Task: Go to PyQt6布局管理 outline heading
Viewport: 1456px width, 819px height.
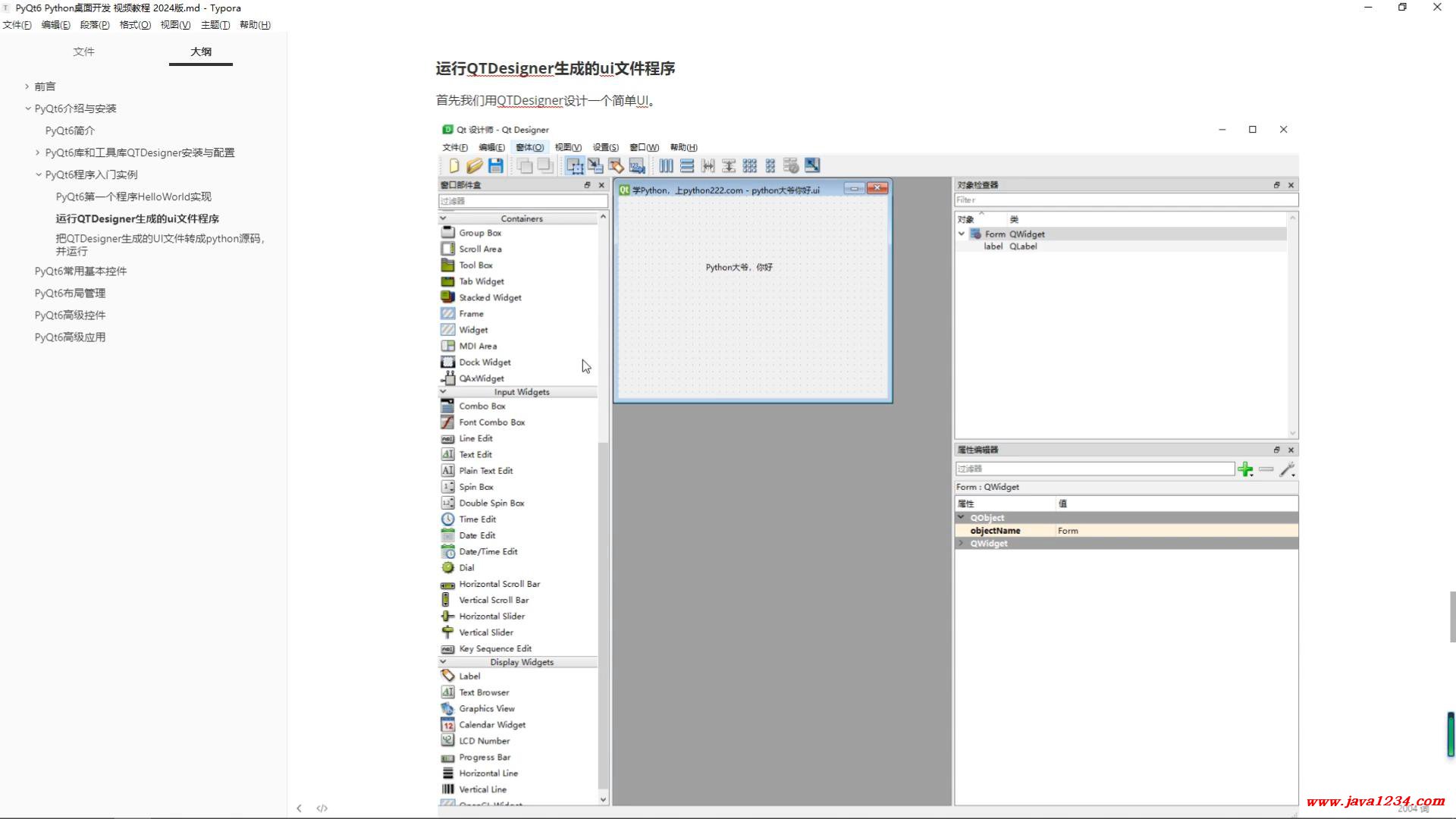Action: coord(70,293)
